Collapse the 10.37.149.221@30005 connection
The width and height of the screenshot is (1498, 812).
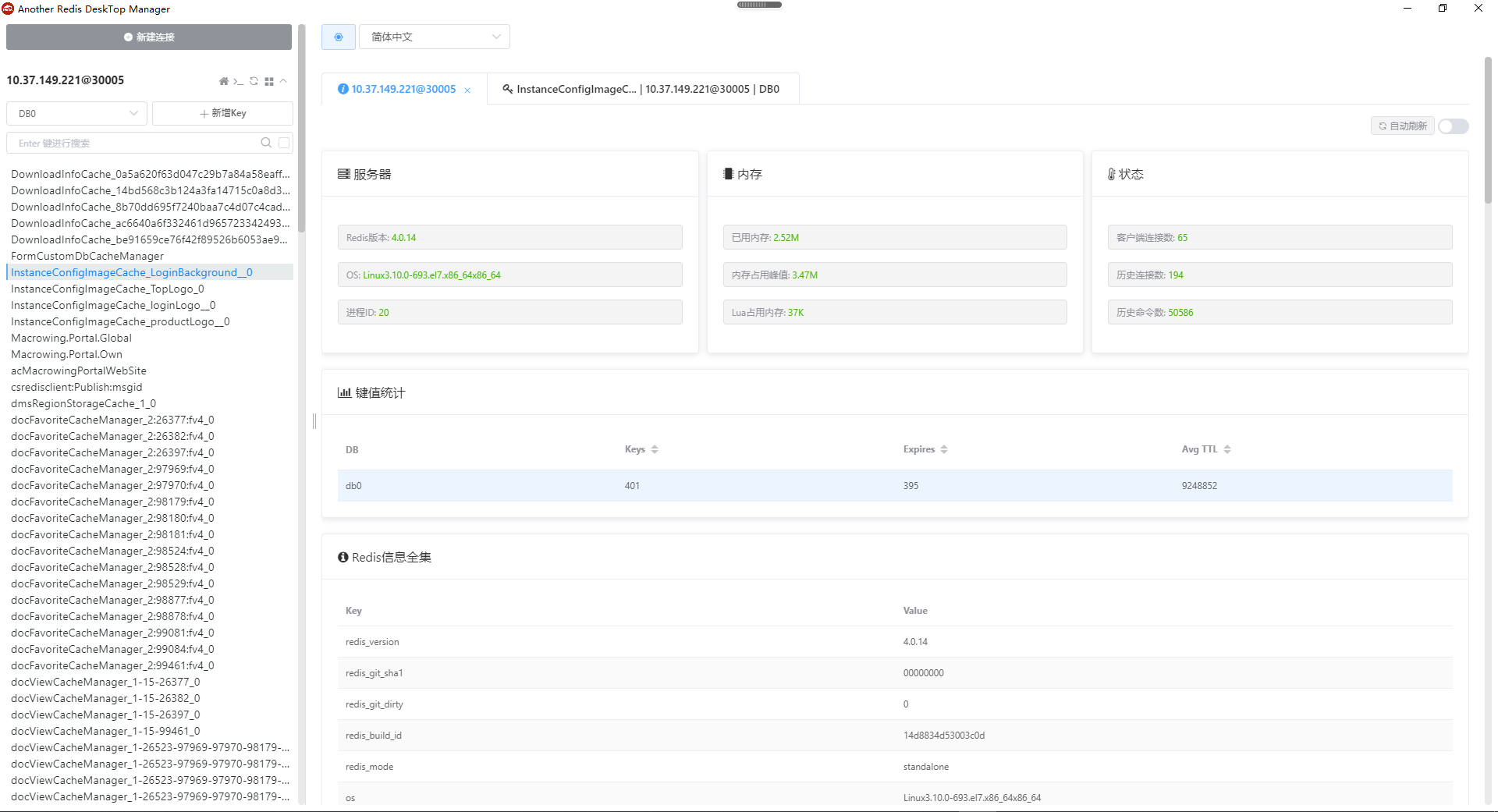(x=284, y=81)
